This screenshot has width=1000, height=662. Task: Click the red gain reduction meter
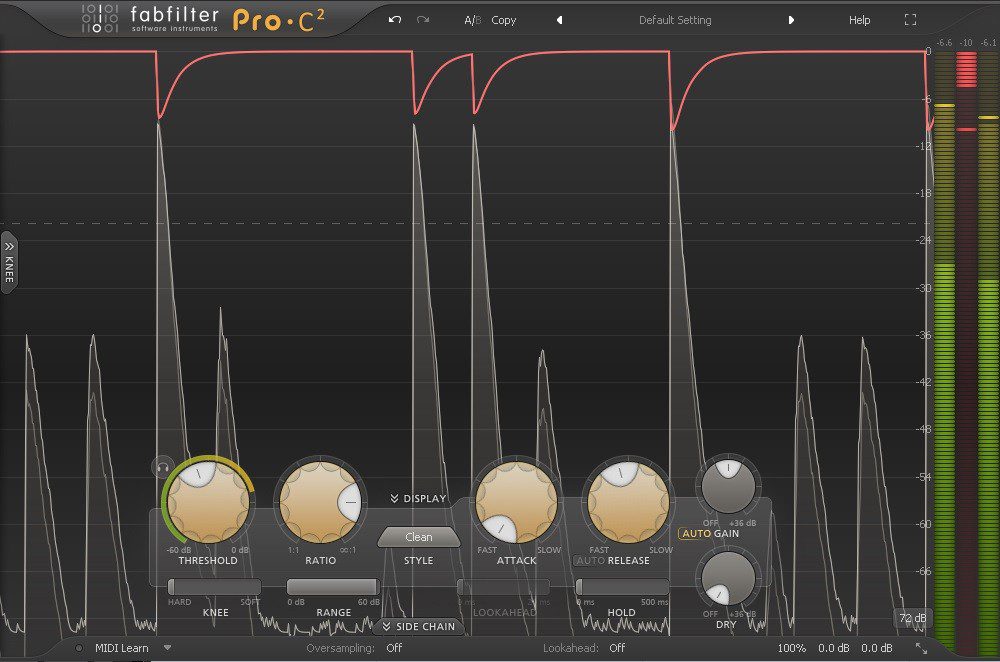(966, 351)
